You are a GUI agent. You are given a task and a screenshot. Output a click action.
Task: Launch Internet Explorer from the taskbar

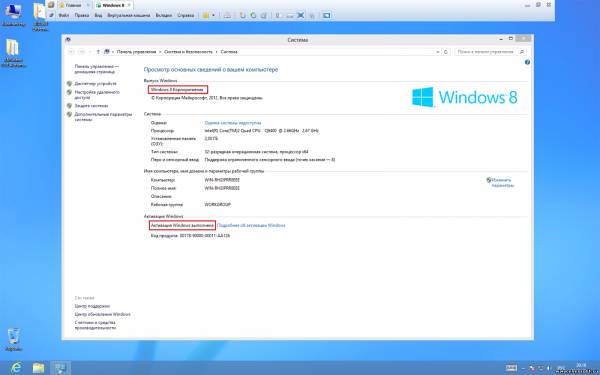tap(16, 368)
